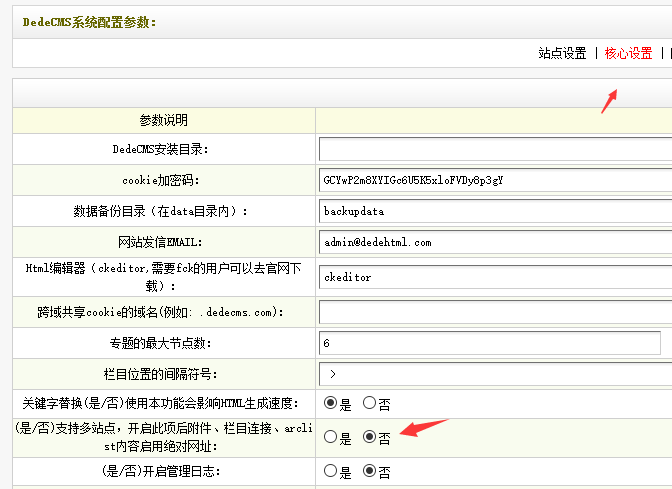
Task: Enable 关键字替换 by selecting 是
Action: (x=331, y=403)
